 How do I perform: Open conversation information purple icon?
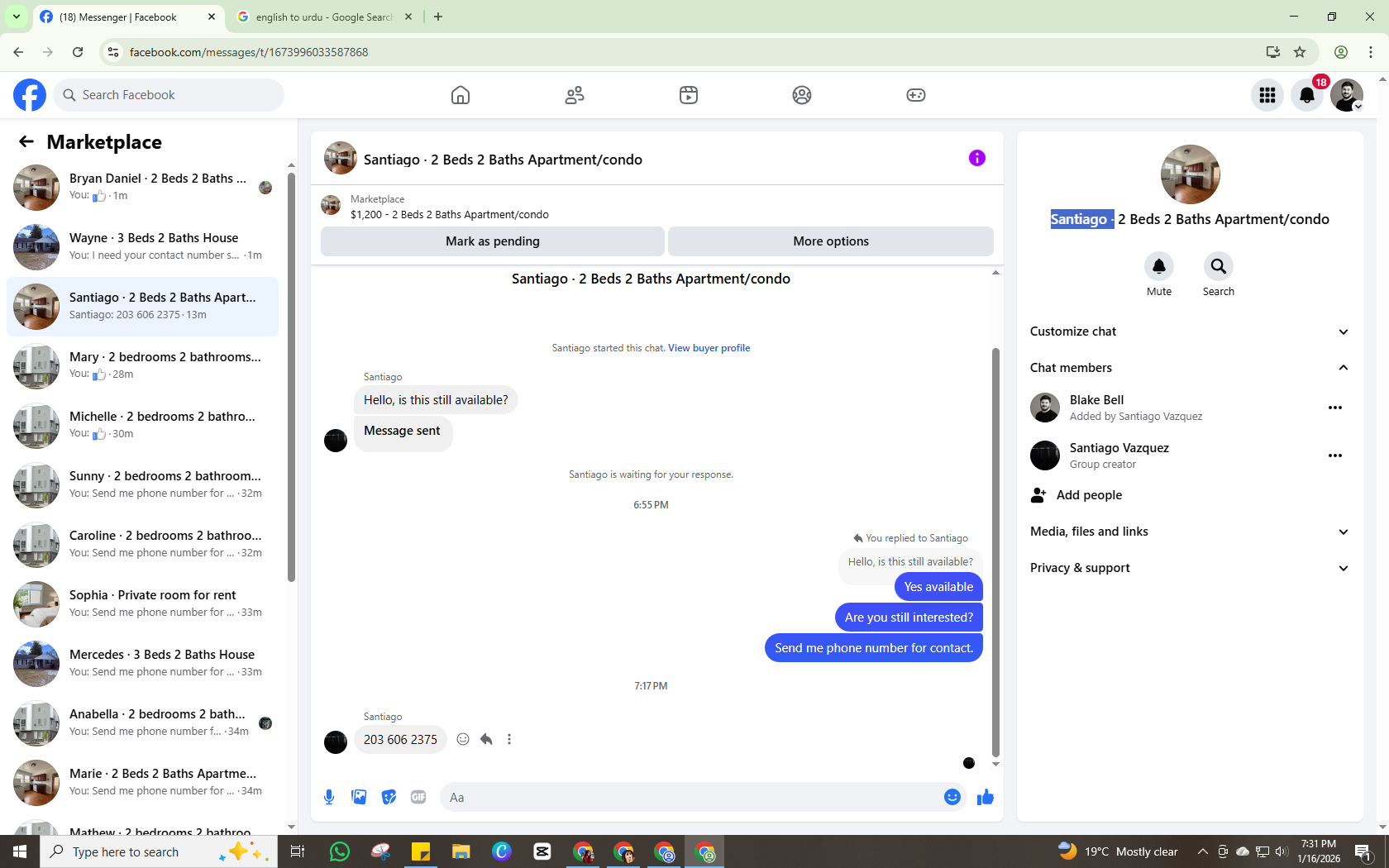click(x=977, y=158)
